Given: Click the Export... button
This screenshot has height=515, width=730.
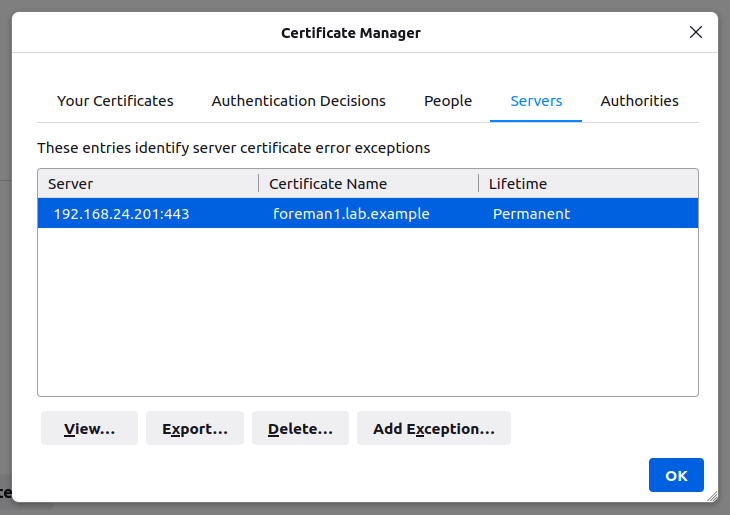Looking at the screenshot, I should [195, 429].
